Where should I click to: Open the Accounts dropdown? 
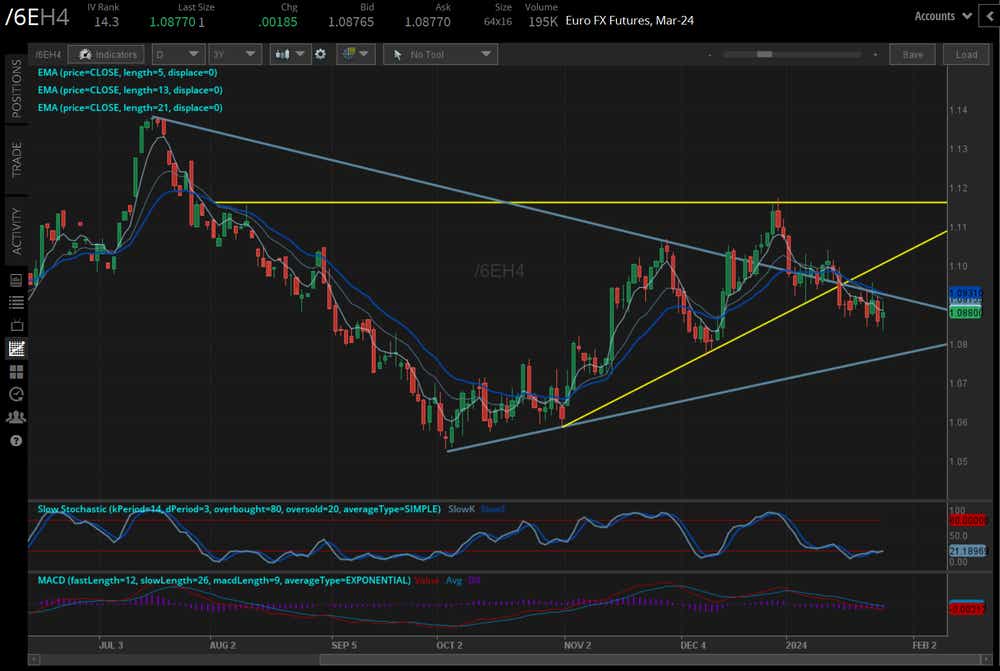click(x=940, y=16)
